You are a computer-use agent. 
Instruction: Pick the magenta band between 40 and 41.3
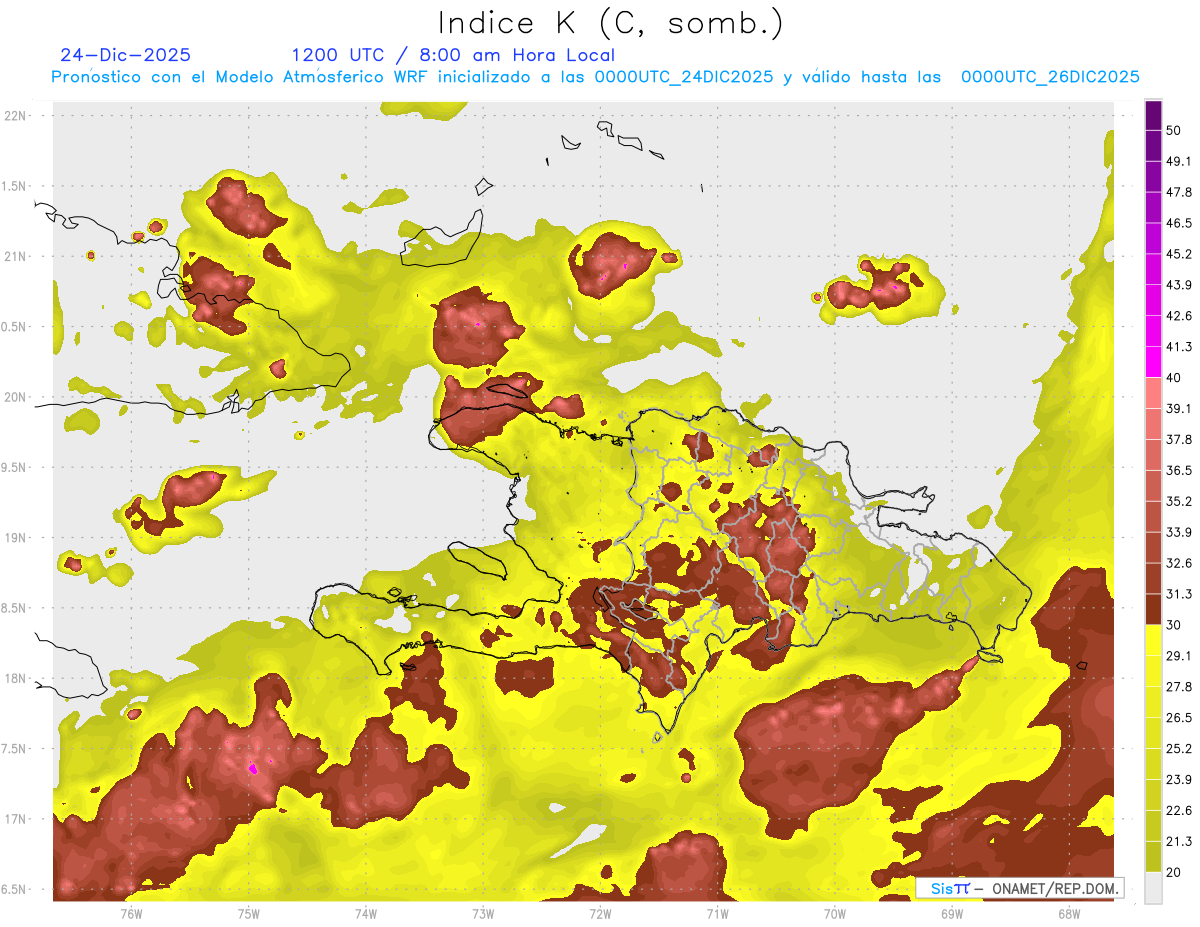click(x=1153, y=362)
